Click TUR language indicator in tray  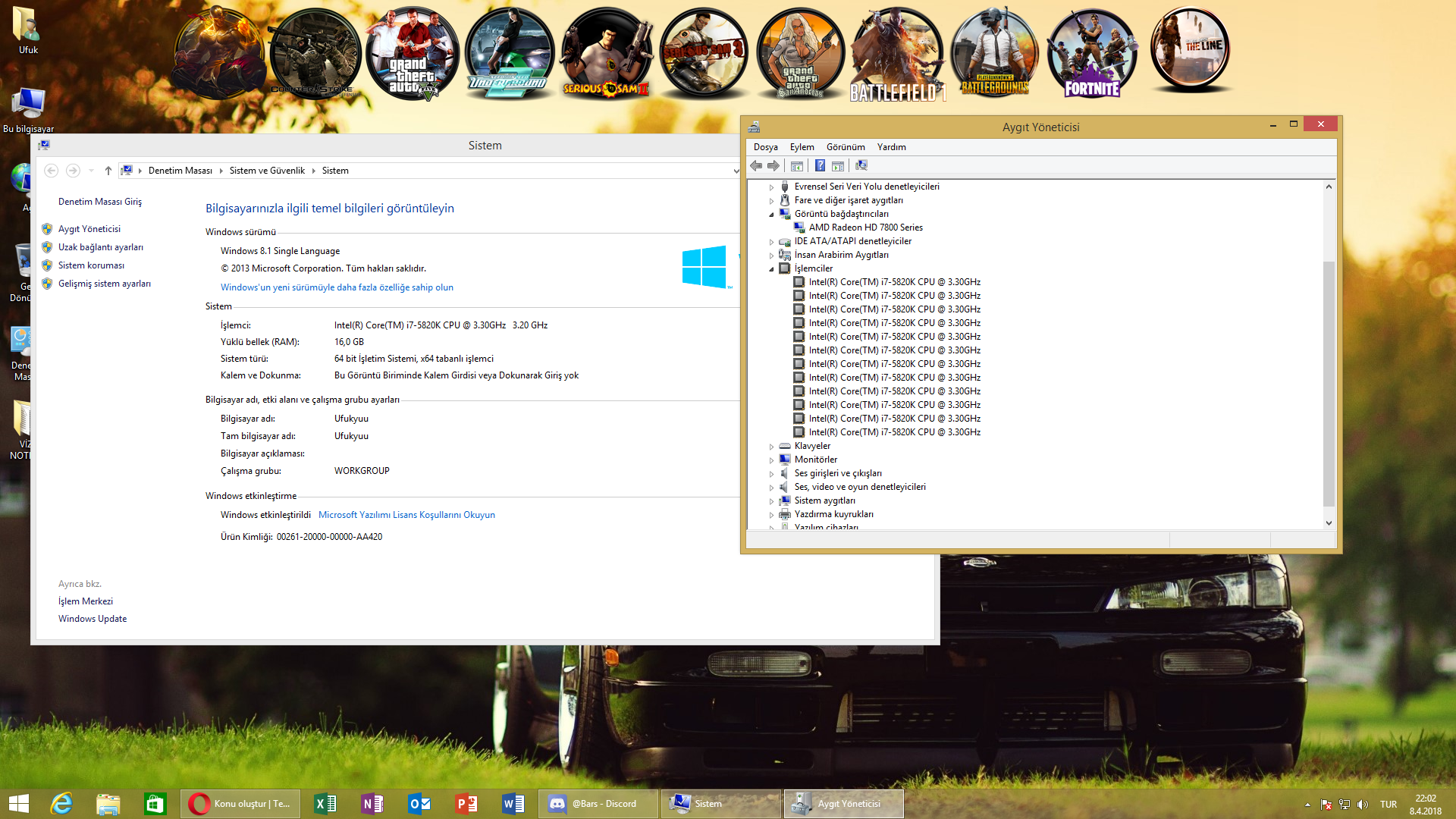coord(1389,804)
